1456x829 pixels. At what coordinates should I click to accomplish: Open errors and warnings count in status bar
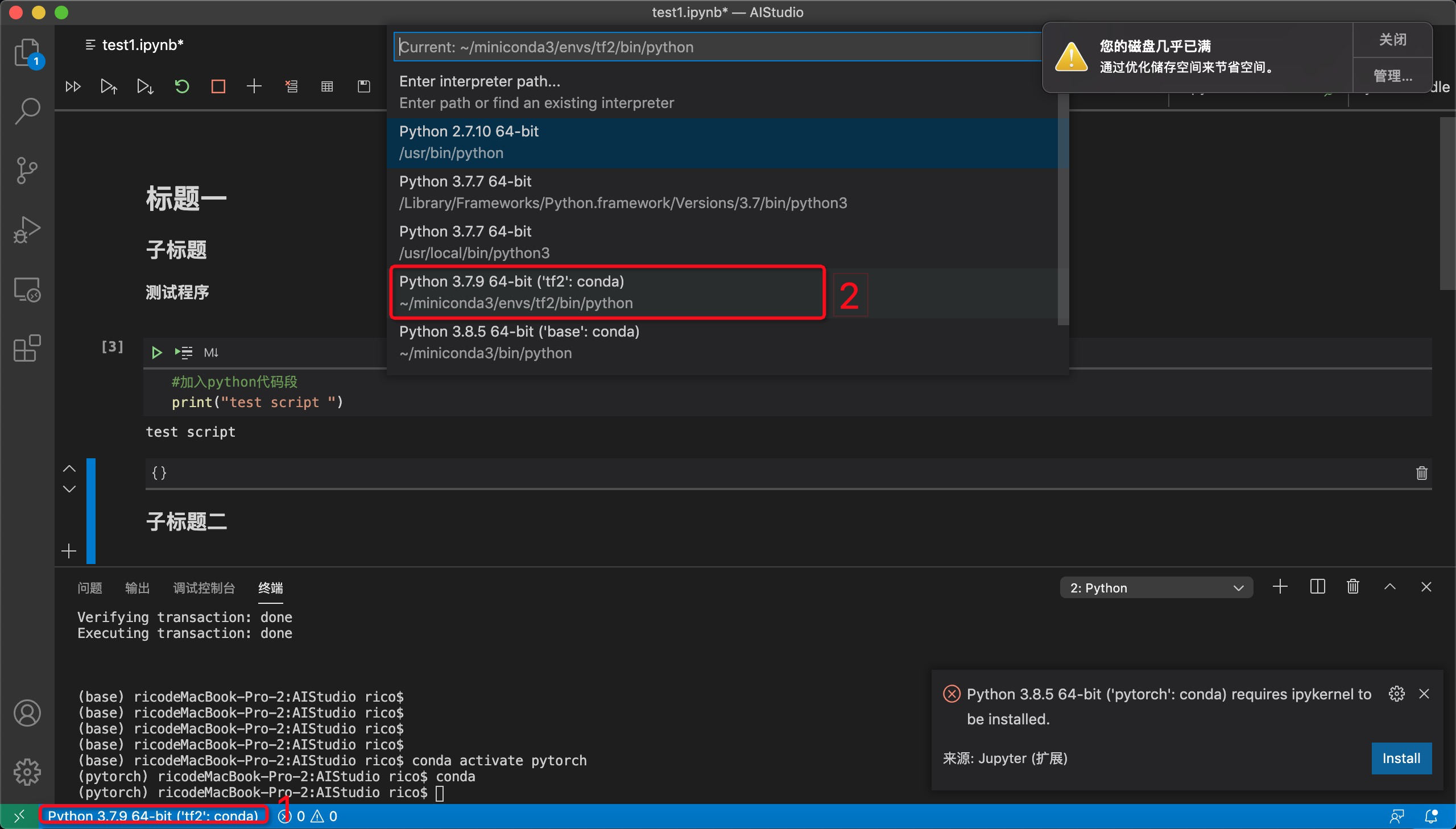[308, 816]
